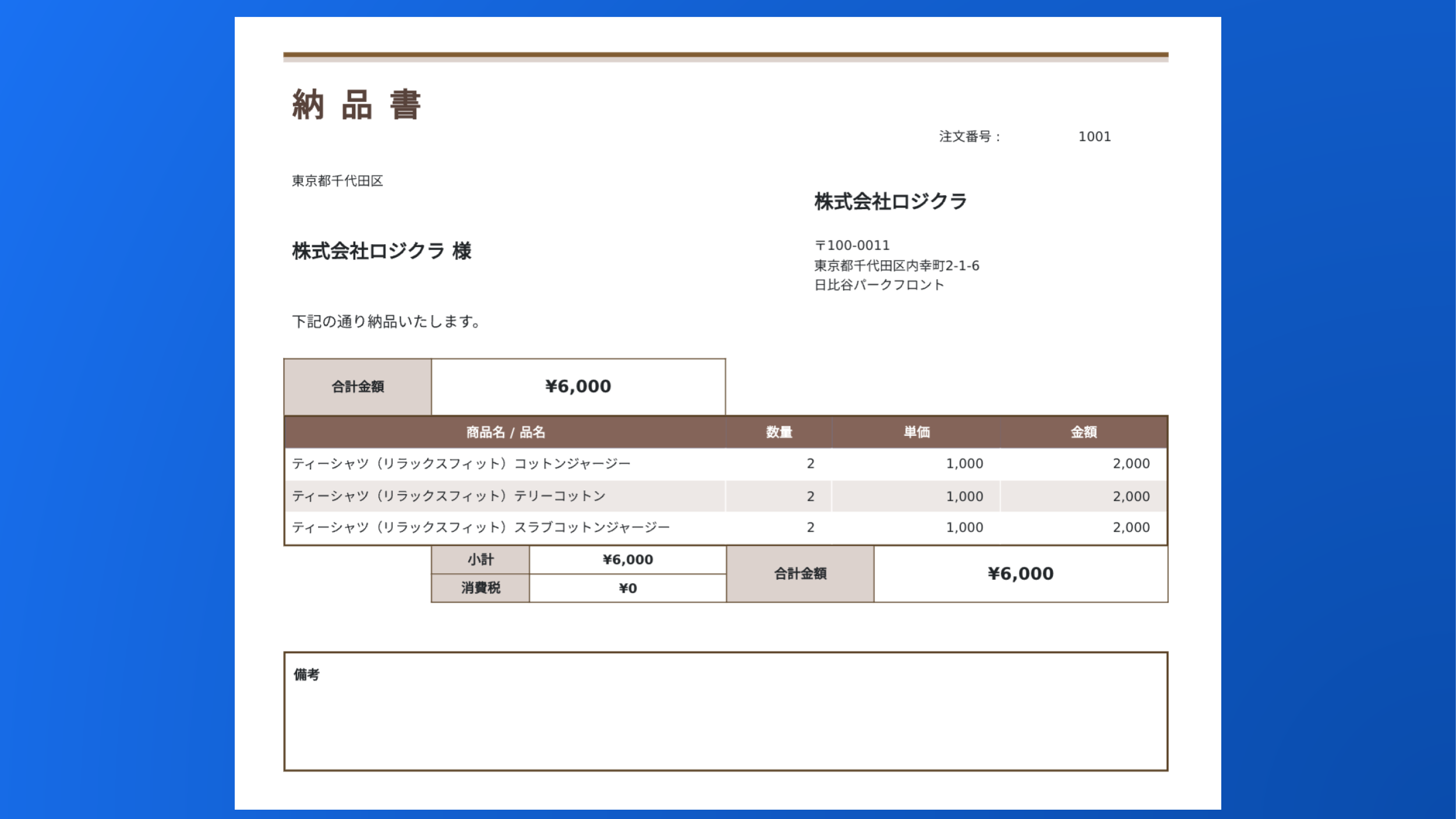The image size is (1456, 819).
Task: Click the top ¥6,000 total amount cell
Action: tap(578, 387)
